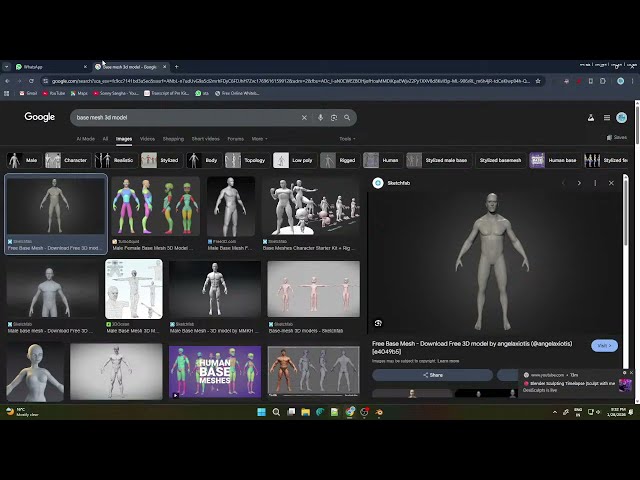Click in the search input field
Viewport: 640px width, 480px height.
click(x=186, y=118)
